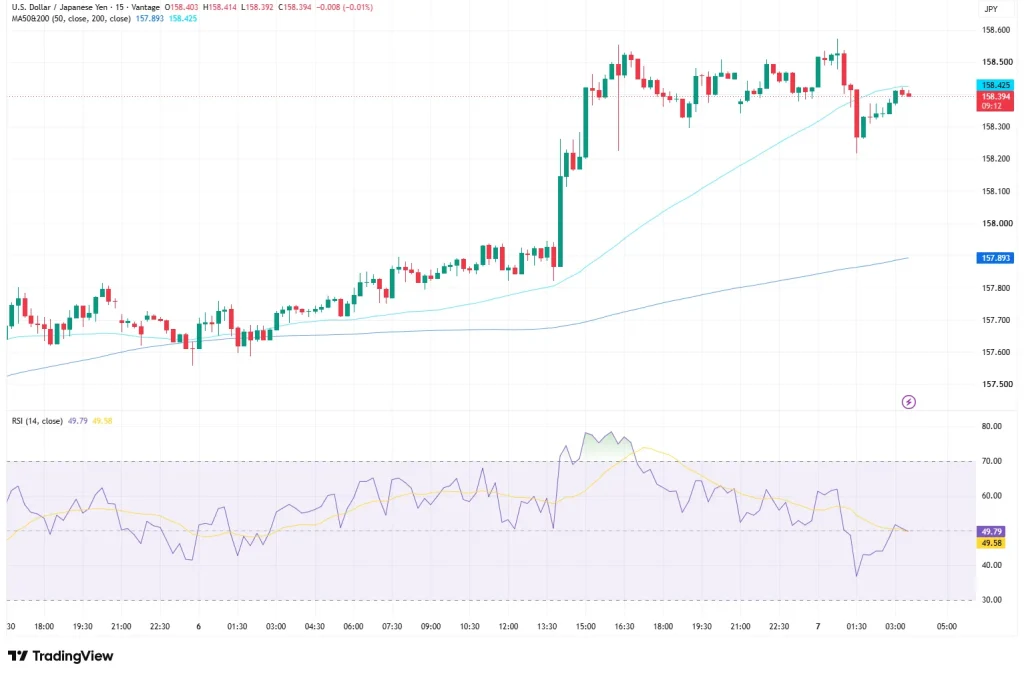Select the JPY currency label

tap(991, 9)
